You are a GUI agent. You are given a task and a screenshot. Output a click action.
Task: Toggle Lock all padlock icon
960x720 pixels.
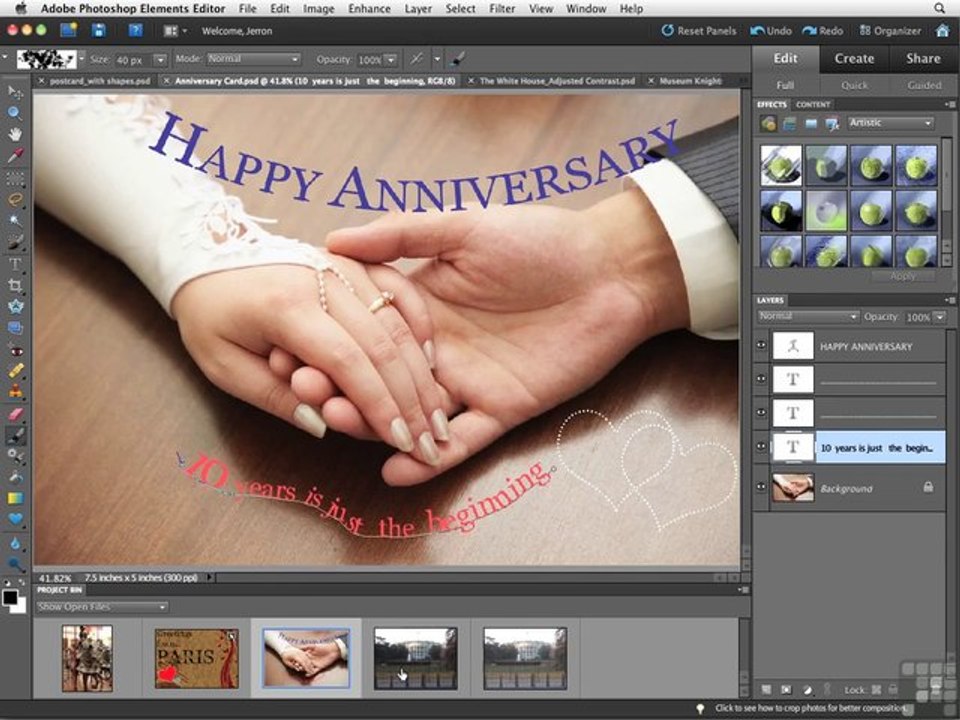click(x=893, y=689)
